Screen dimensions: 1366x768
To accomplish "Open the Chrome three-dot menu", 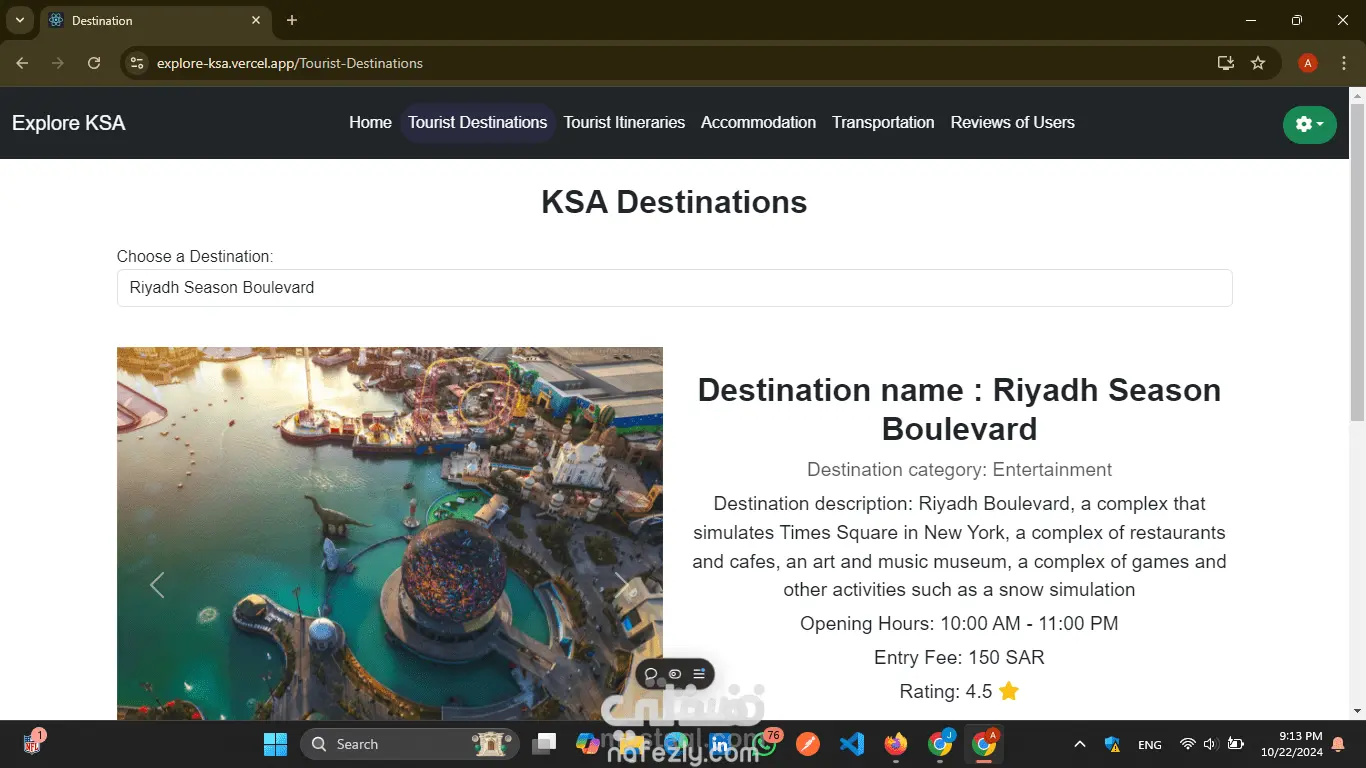I will (1343, 63).
